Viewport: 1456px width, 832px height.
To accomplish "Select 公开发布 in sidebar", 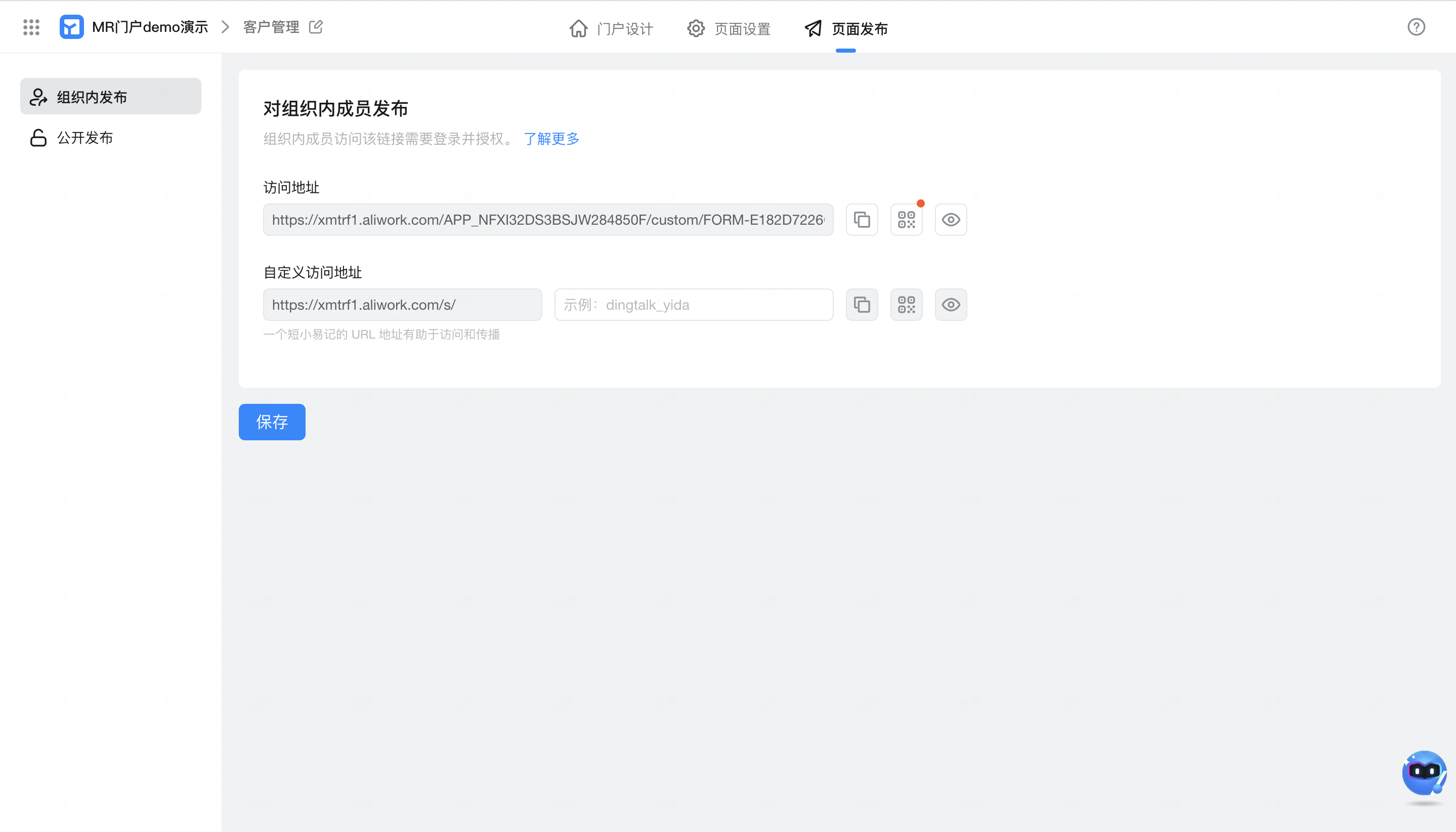I will point(111,138).
